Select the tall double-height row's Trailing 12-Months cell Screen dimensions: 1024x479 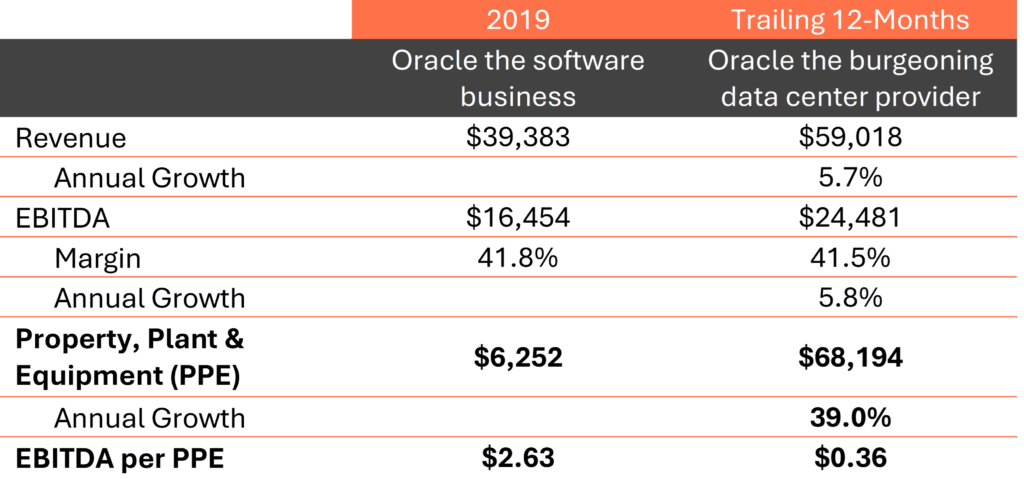[x=850, y=357]
